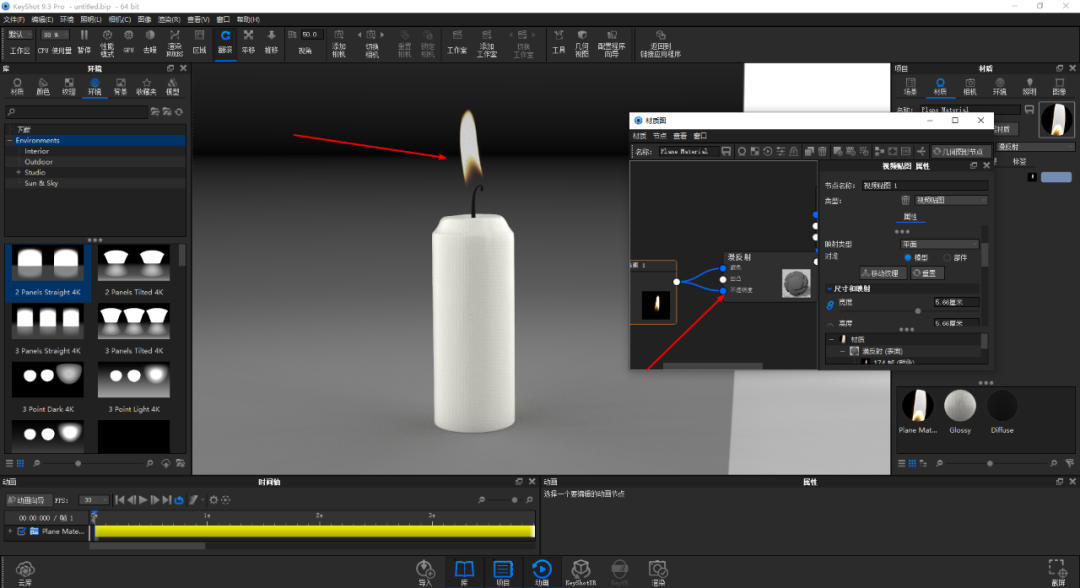Add camera (添加相机) from the toolbar

click(x=339, y=43)
